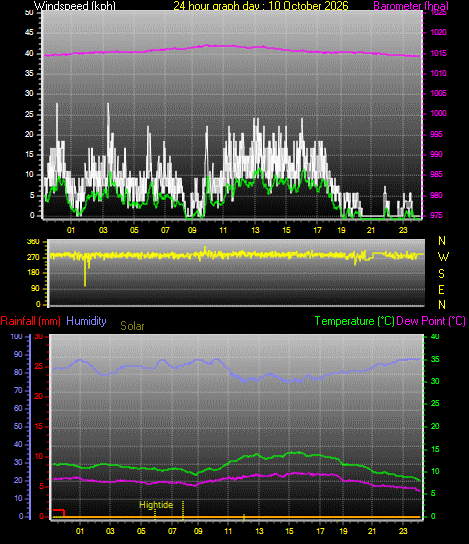Click the 270 label on the wind direction axis
The image size is (469, 544).
tap(33, 257)
